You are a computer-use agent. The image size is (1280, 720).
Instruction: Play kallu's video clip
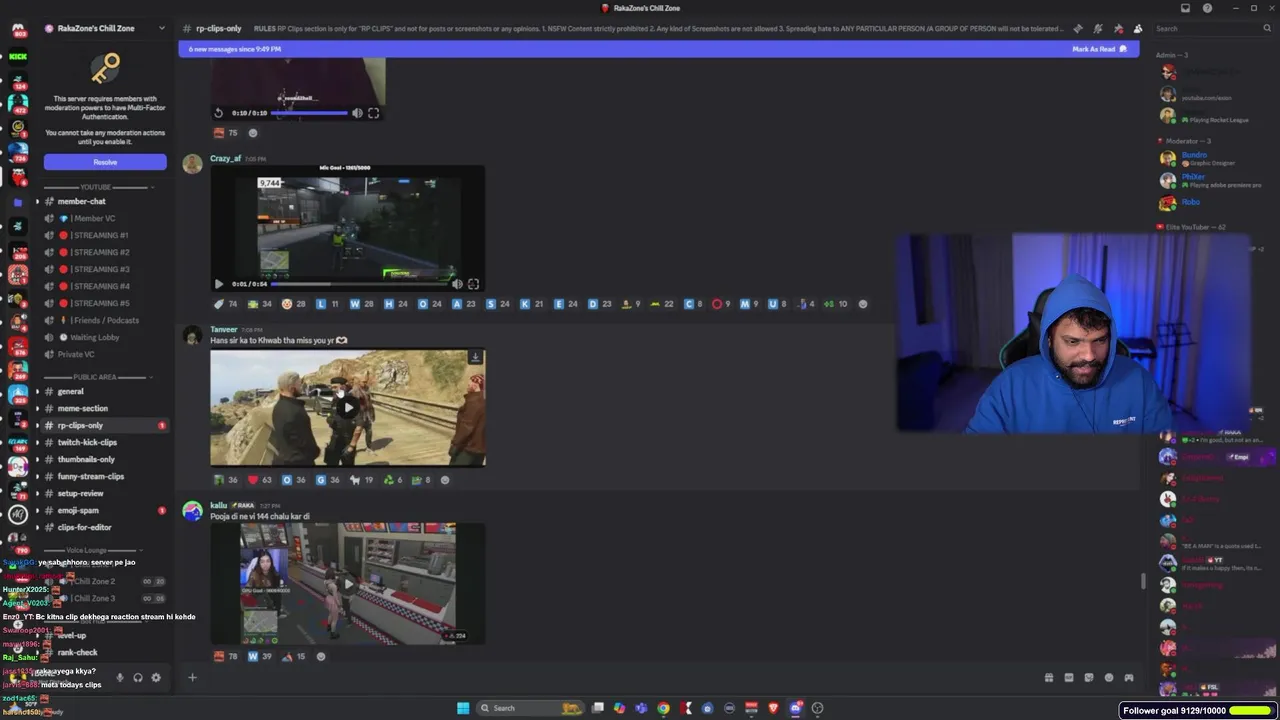(x=348, y=583)
